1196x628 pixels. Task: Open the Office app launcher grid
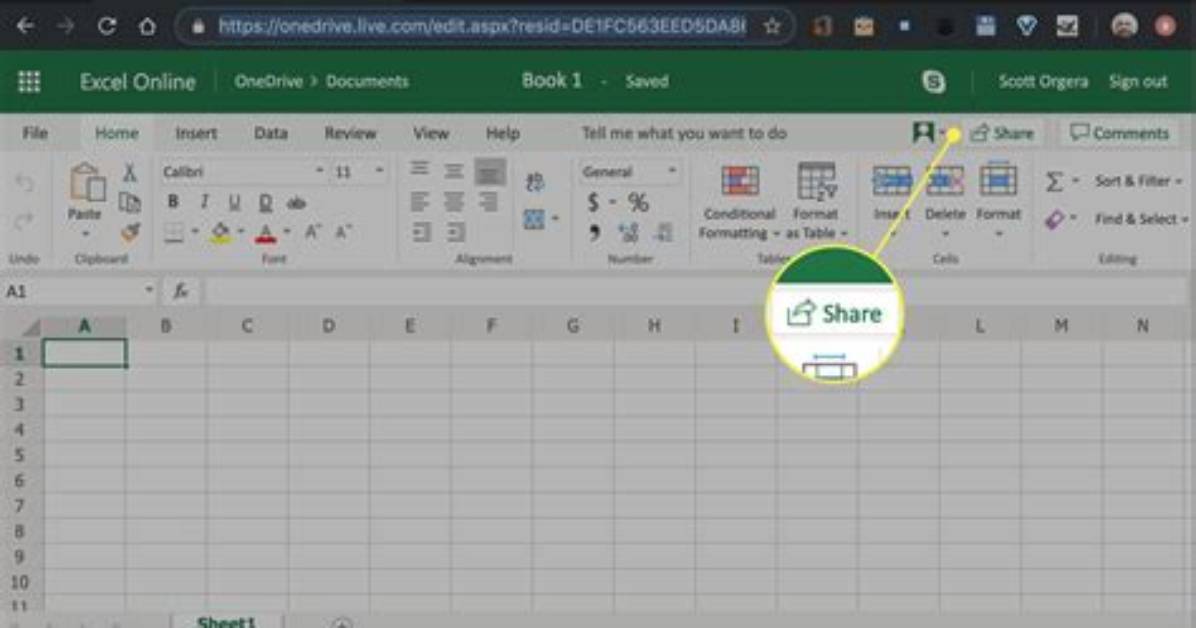[29, 82]
